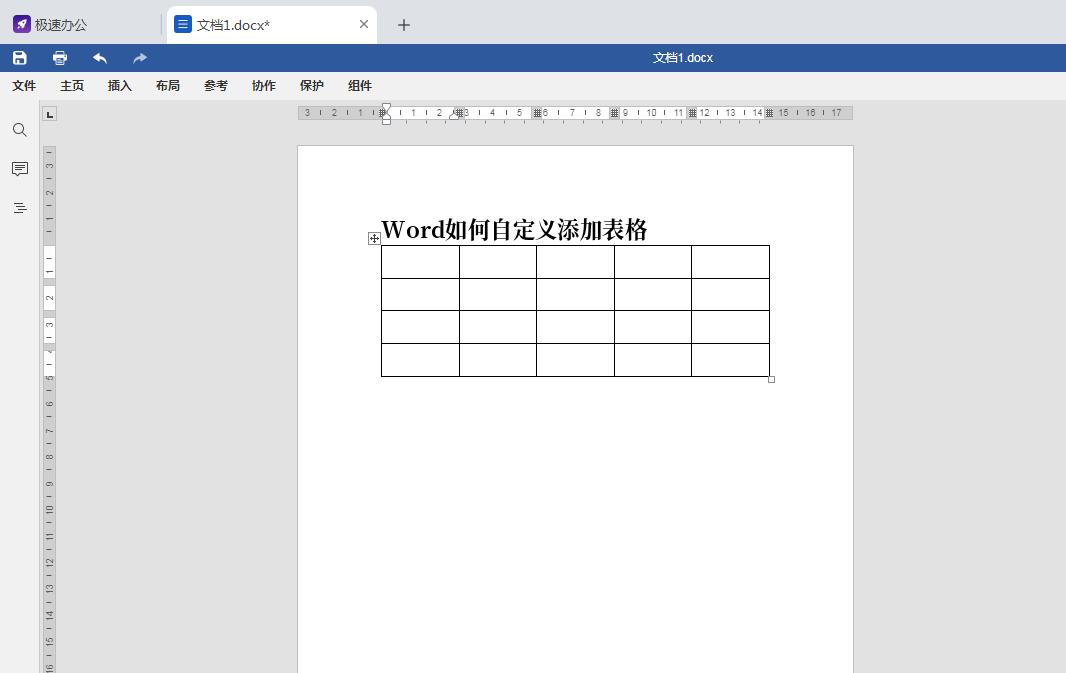Click the heading Word如何自定义添加表格

(x=514, y=230)
